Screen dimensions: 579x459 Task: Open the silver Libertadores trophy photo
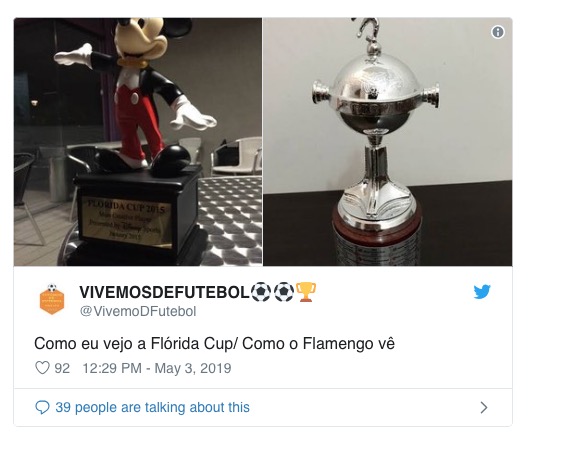pos(388,142)
